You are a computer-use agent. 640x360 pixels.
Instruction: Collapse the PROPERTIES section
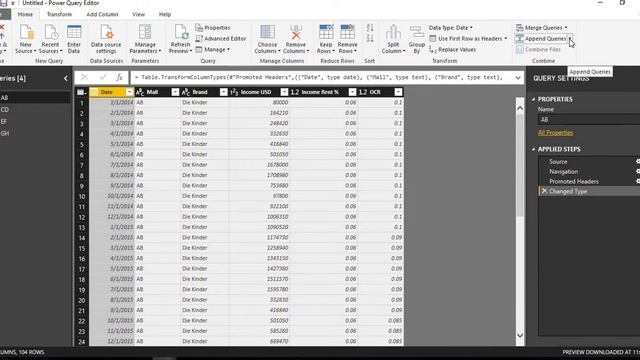tap(533, 99)
